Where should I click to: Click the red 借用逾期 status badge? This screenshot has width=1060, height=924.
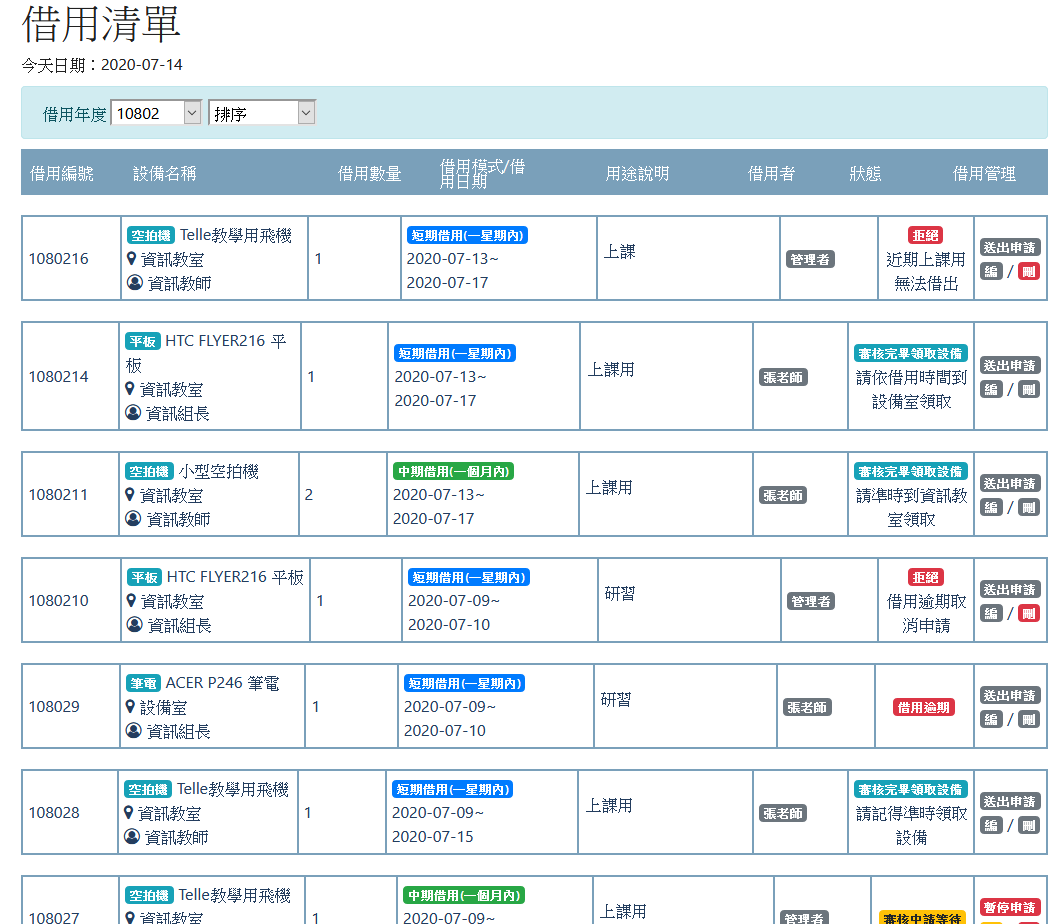point(924,707)
